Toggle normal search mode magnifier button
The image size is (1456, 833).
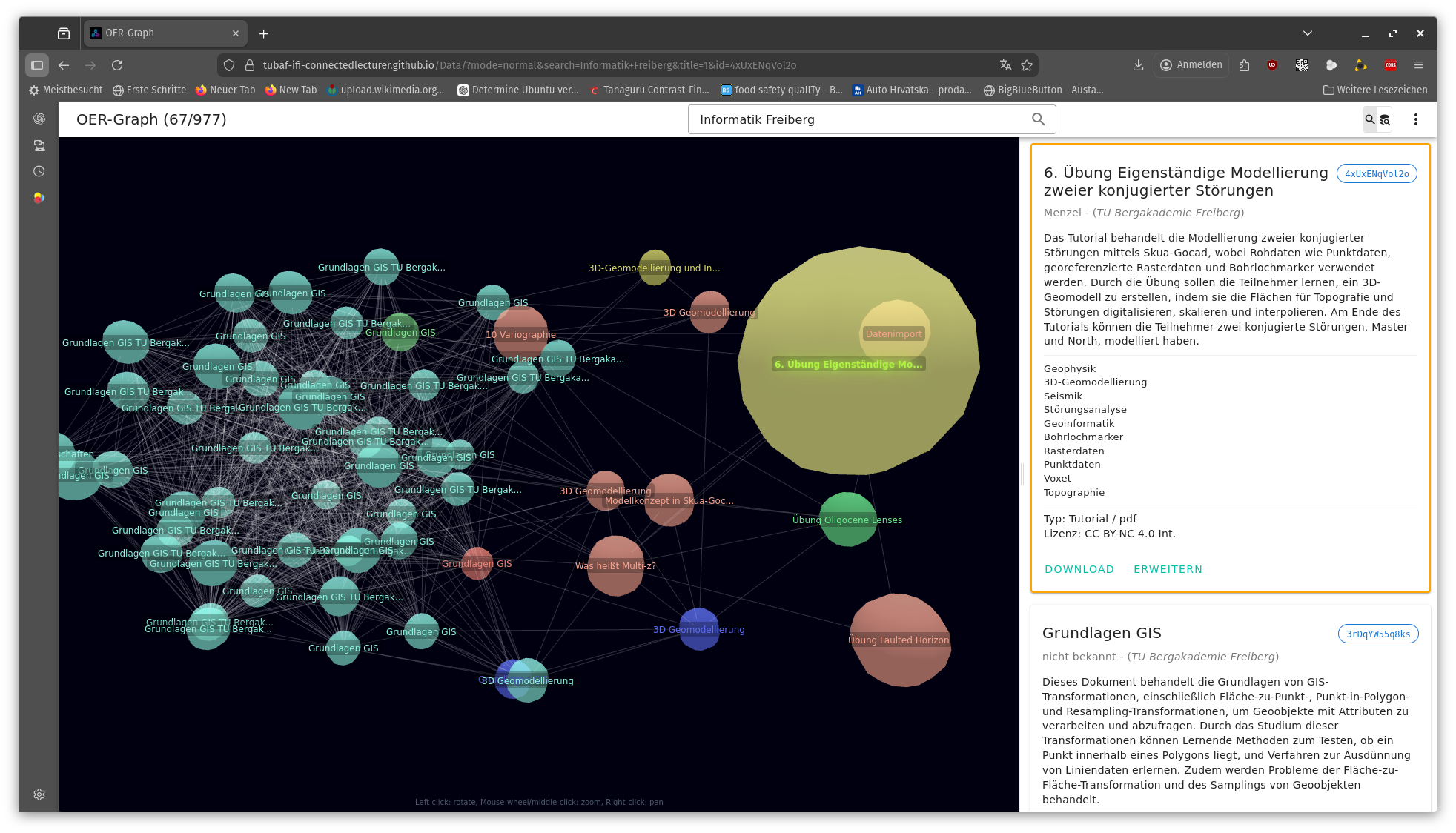pos(1369,119)
